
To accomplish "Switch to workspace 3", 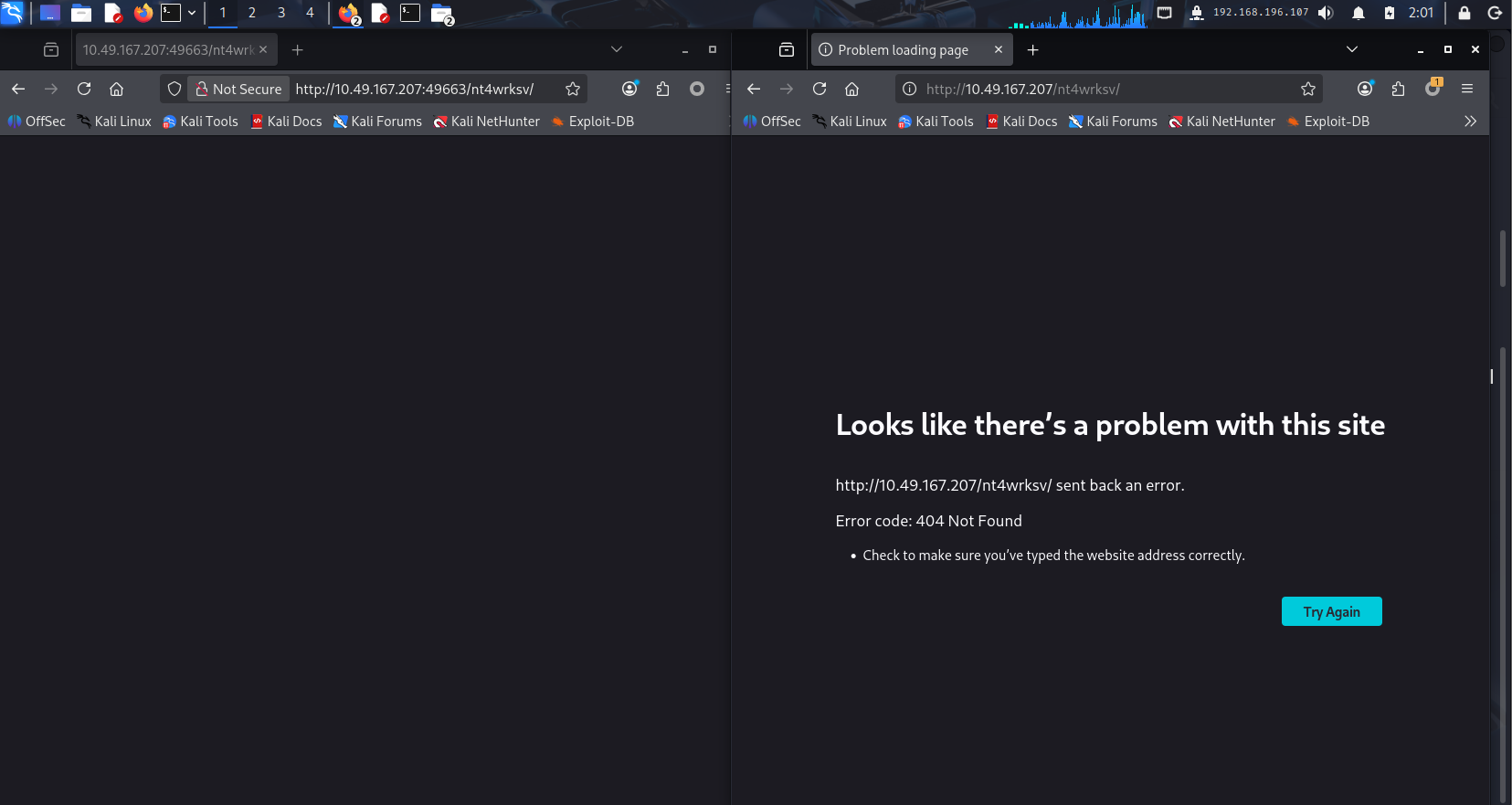I will coord(281,13).
